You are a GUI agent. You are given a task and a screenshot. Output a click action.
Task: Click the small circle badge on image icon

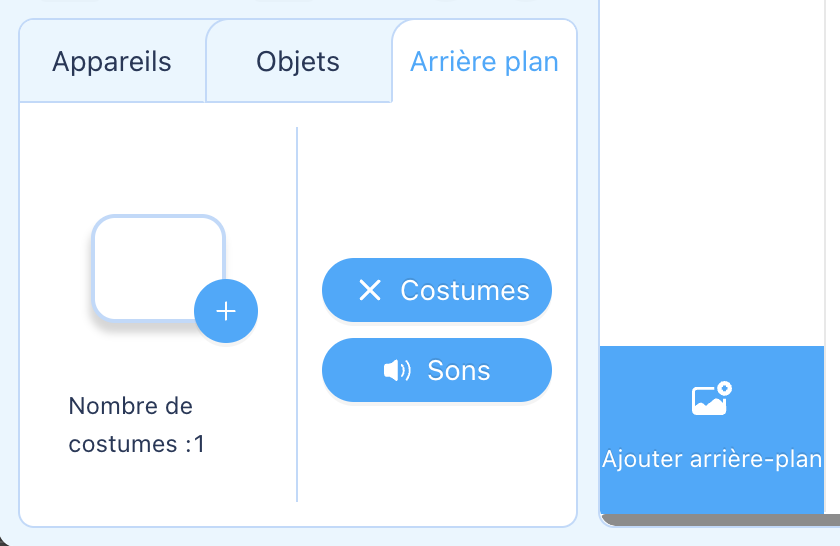(x=724, y=388)
